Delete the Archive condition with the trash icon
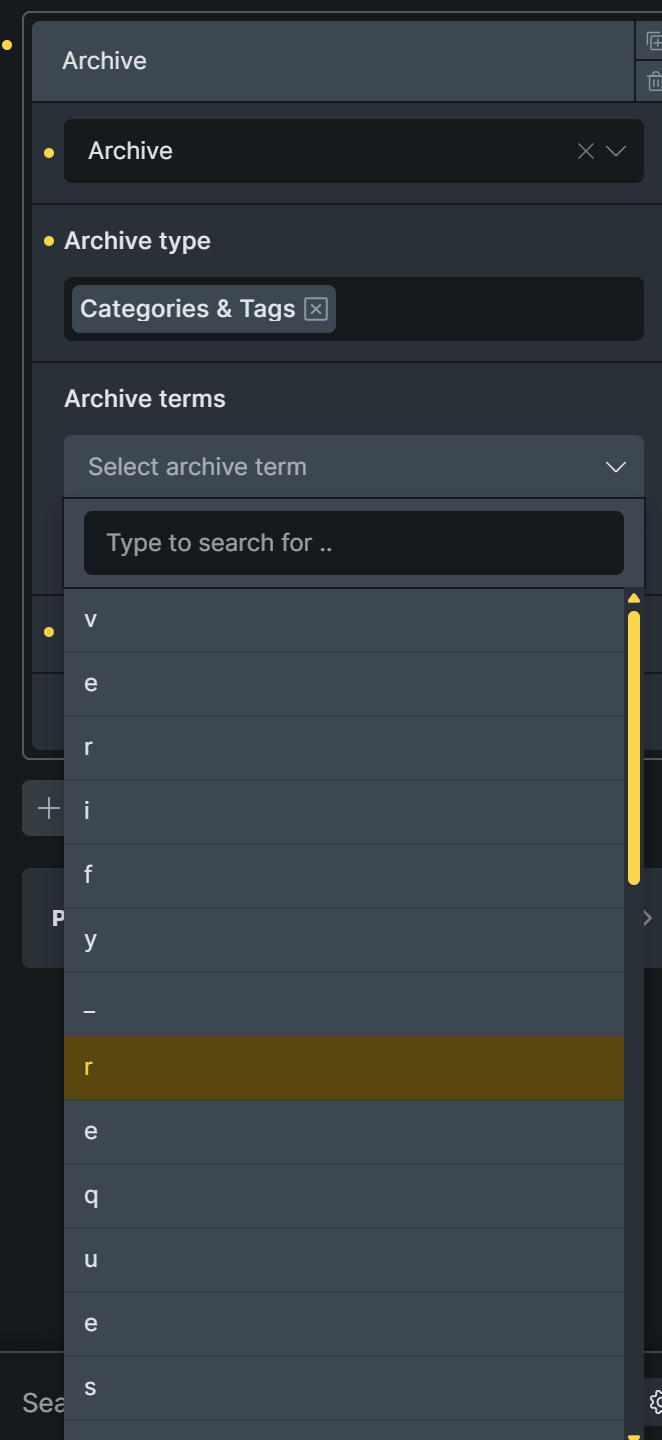662x1440 pixels. click(654, 81)
